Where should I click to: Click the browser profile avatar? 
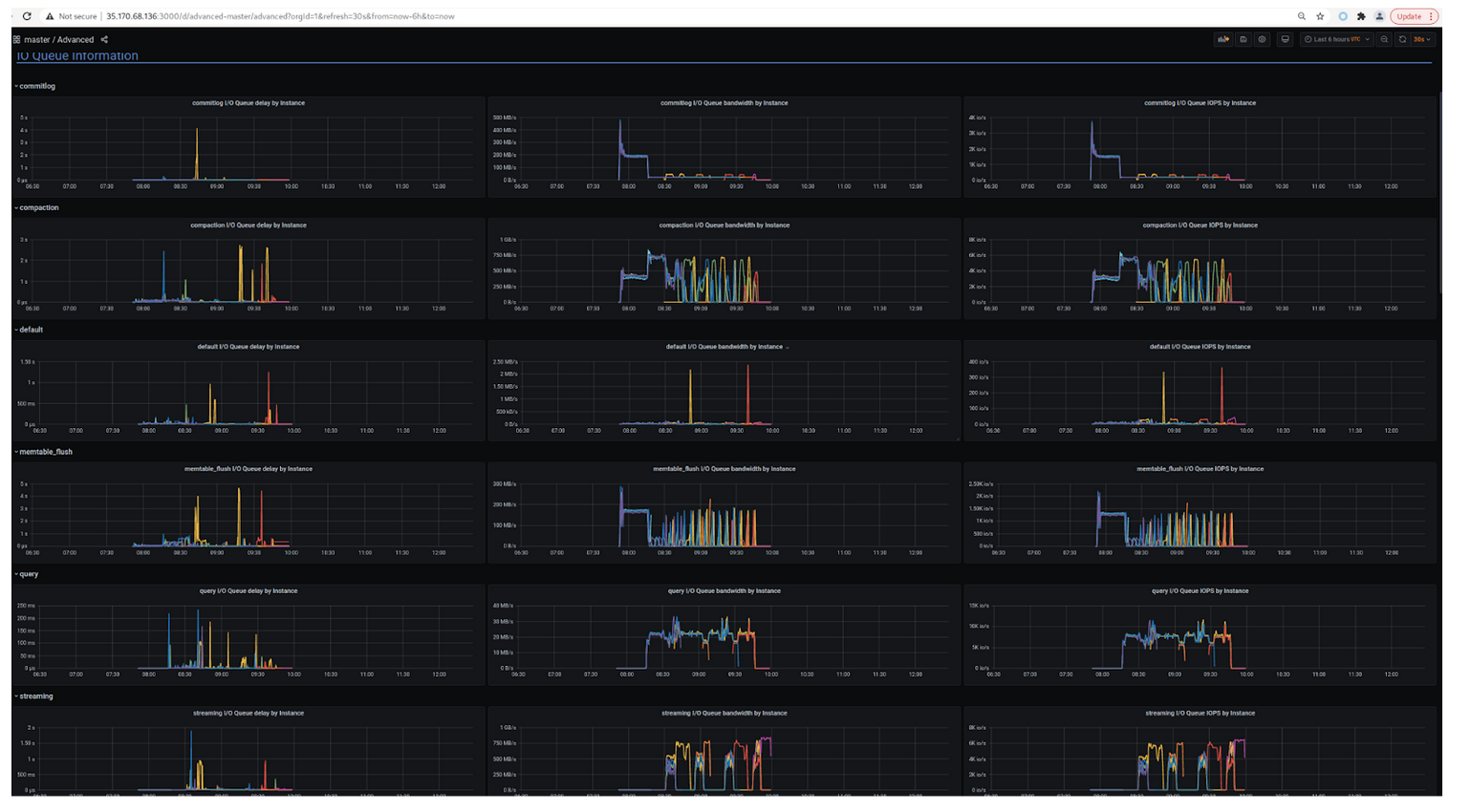coord(1379,15)
